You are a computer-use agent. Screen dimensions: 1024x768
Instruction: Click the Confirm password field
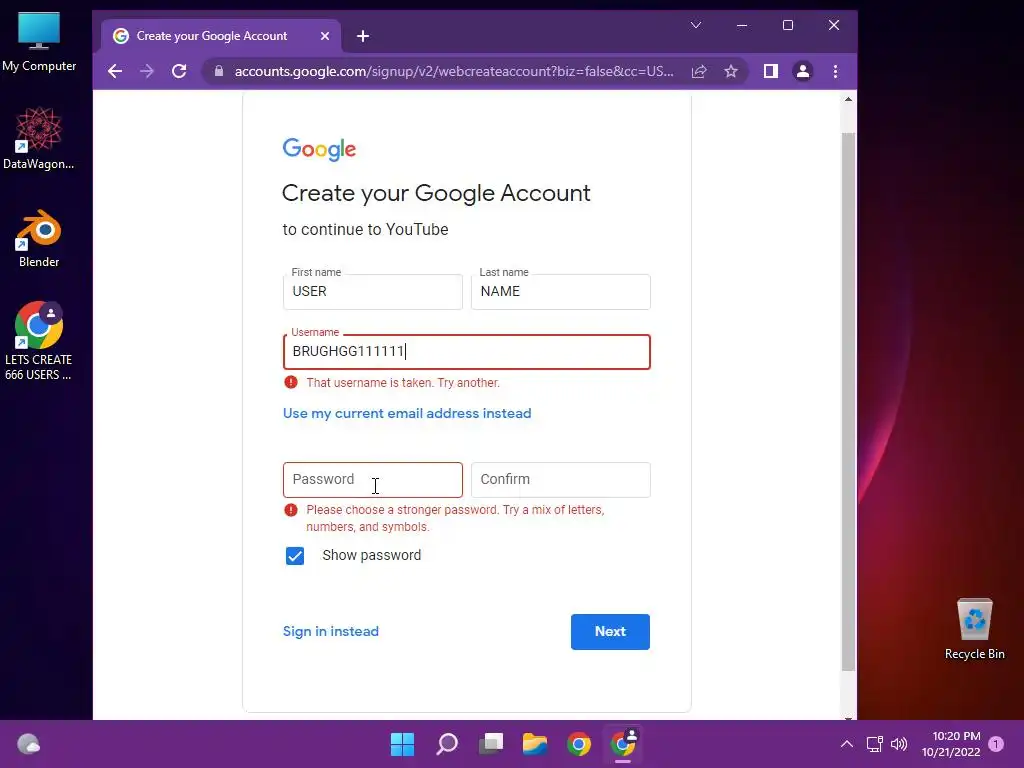(x=561, y=480)
